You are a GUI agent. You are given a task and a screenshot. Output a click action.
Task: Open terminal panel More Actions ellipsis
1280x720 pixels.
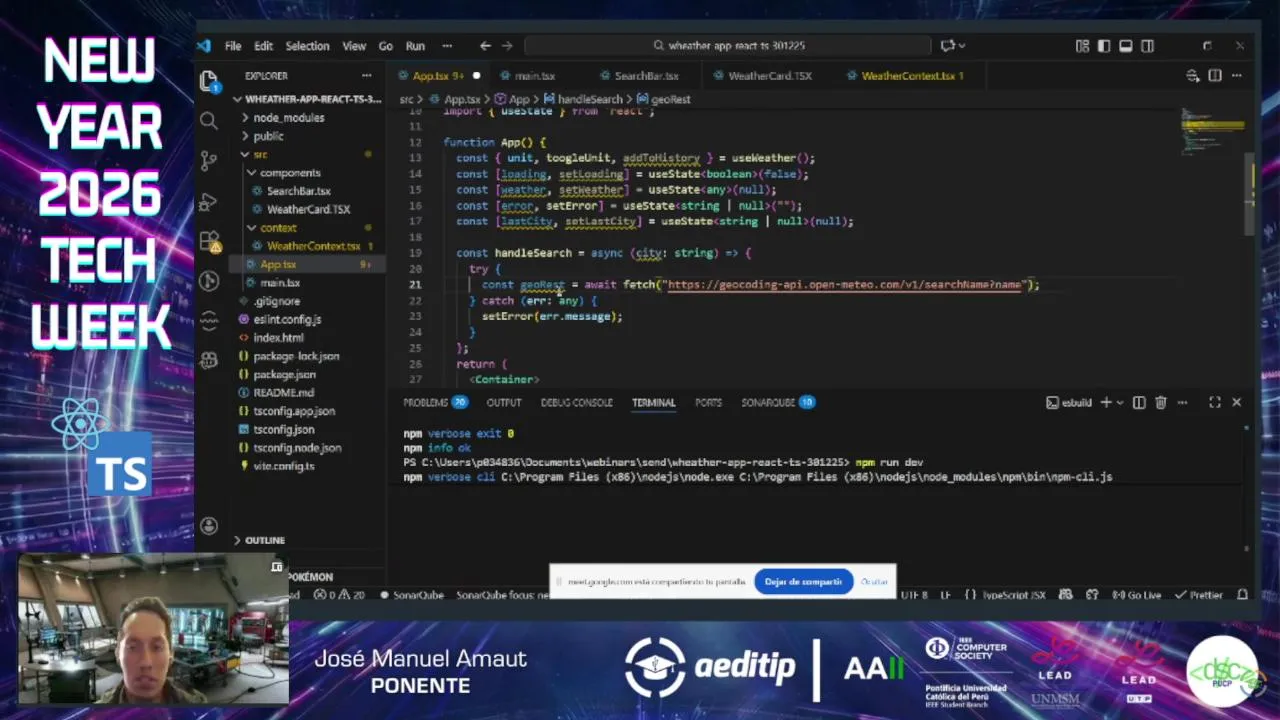click(x=1183, y=402)
